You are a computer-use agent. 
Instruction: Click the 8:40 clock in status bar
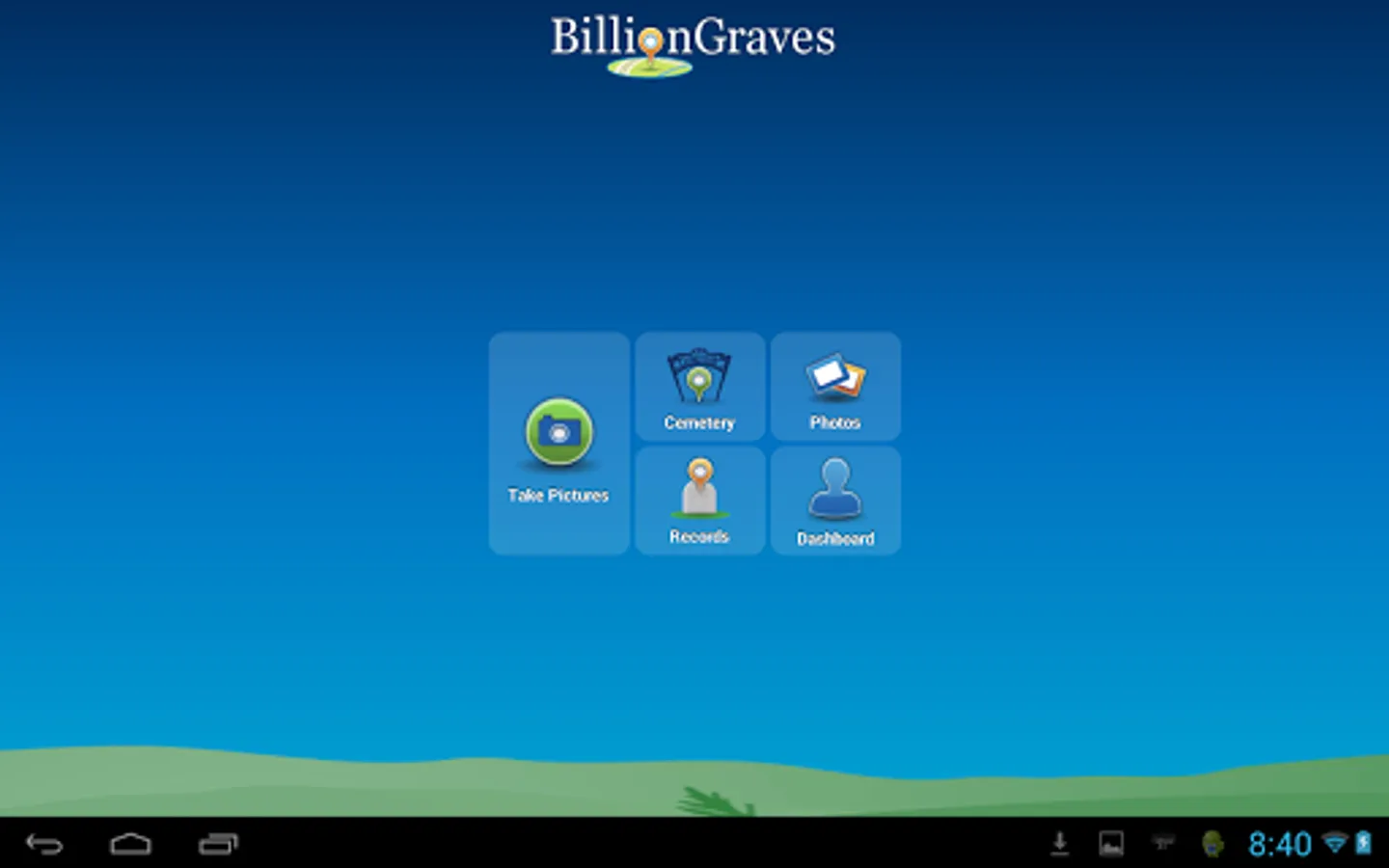[1280, 844]
